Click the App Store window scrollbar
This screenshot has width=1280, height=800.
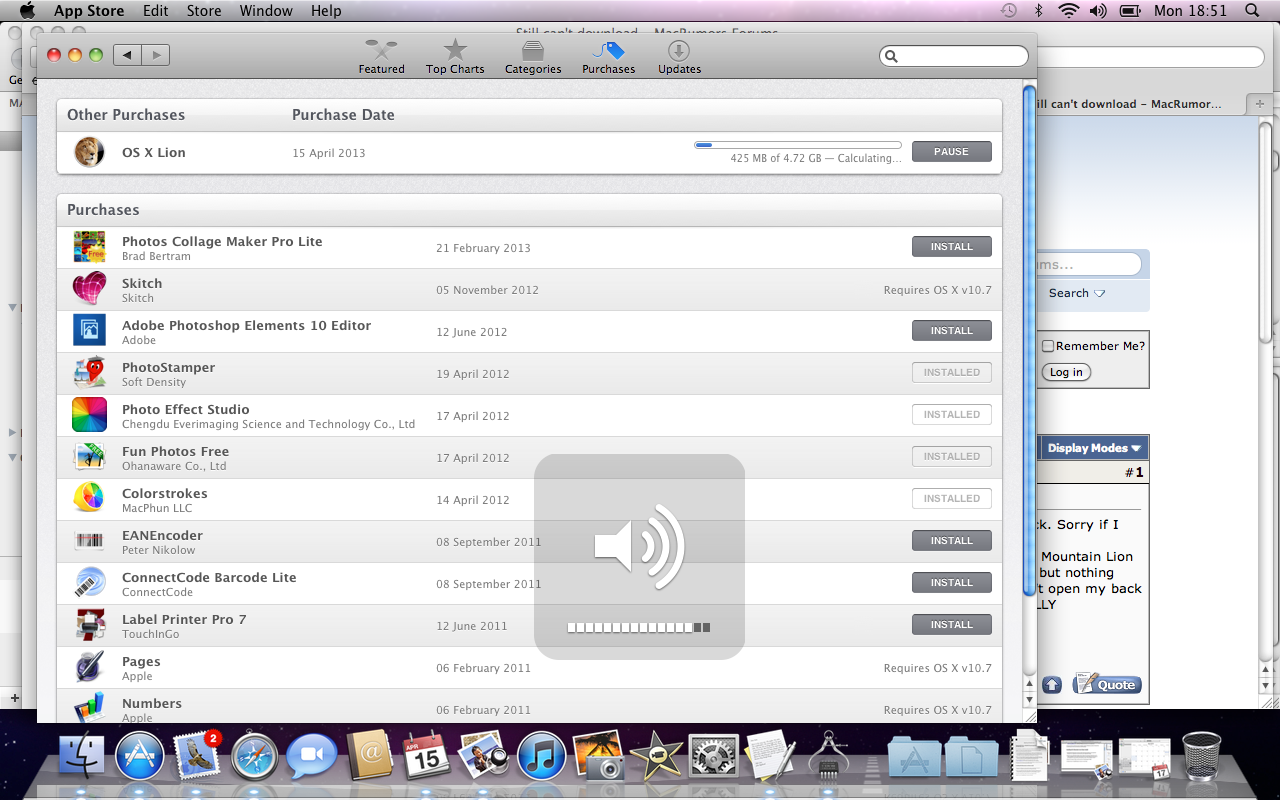[x=1029, y=340]
